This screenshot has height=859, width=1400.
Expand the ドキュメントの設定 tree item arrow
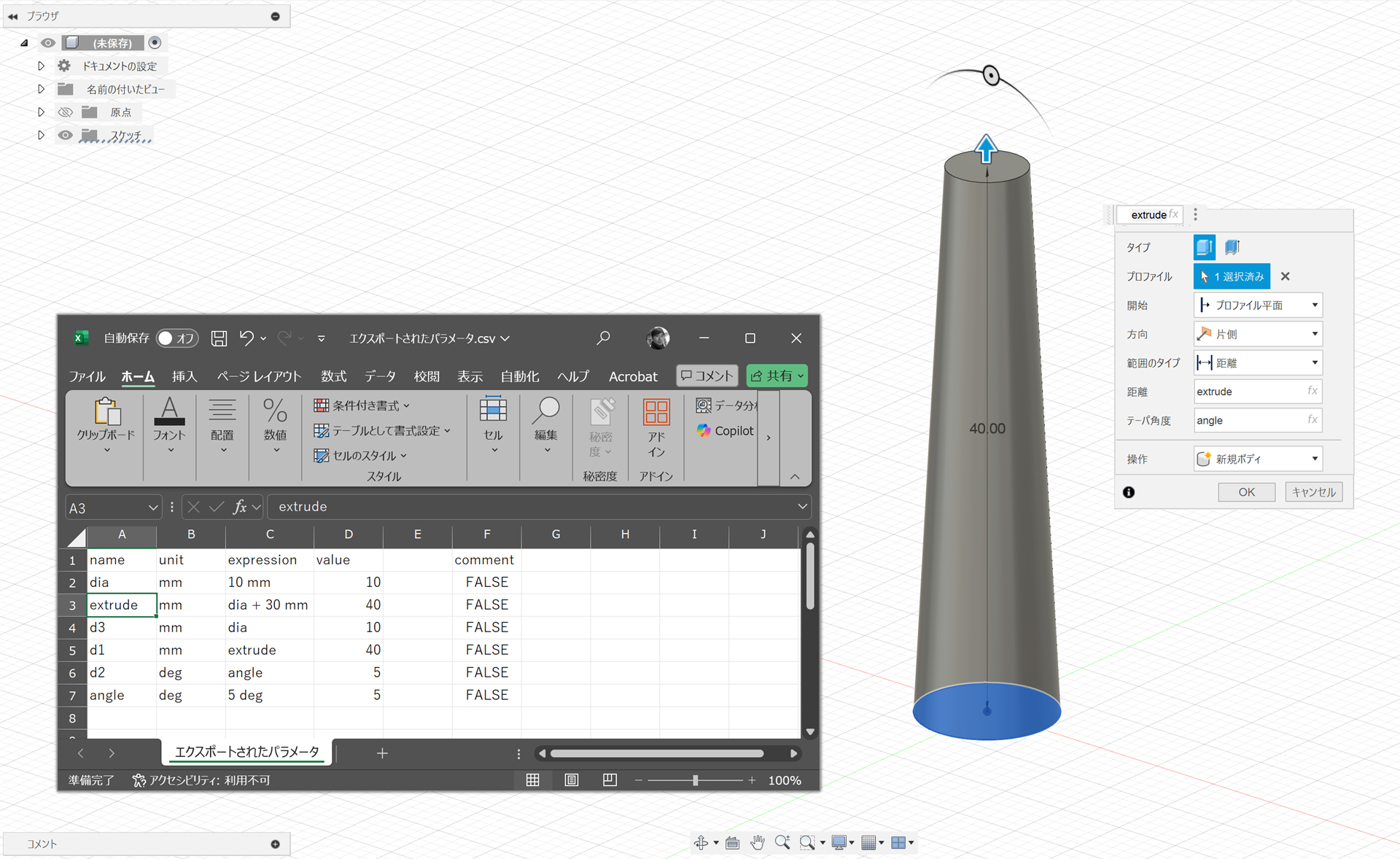41,65
